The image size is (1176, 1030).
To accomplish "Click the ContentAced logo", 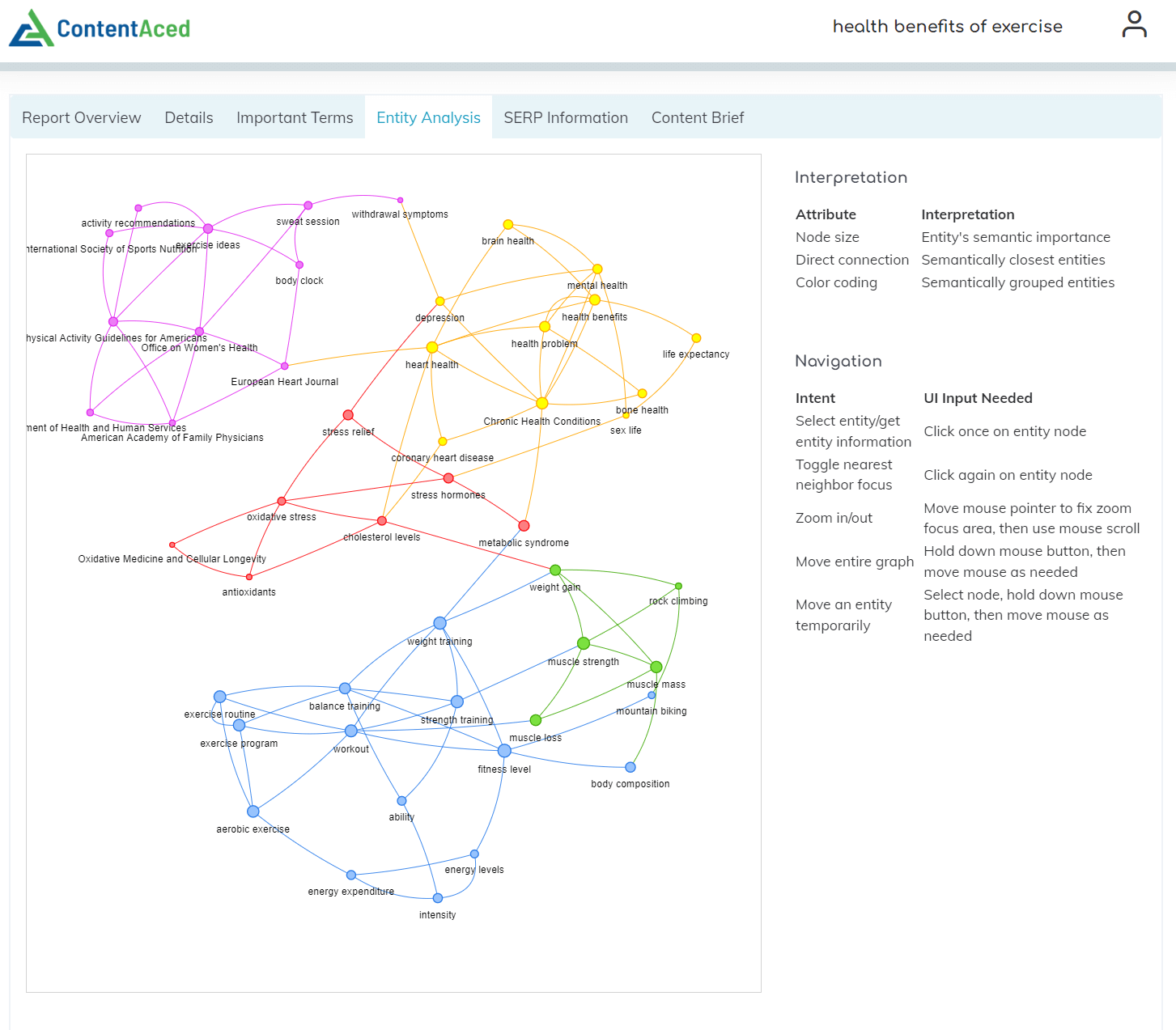I will (x=100, y=28).
